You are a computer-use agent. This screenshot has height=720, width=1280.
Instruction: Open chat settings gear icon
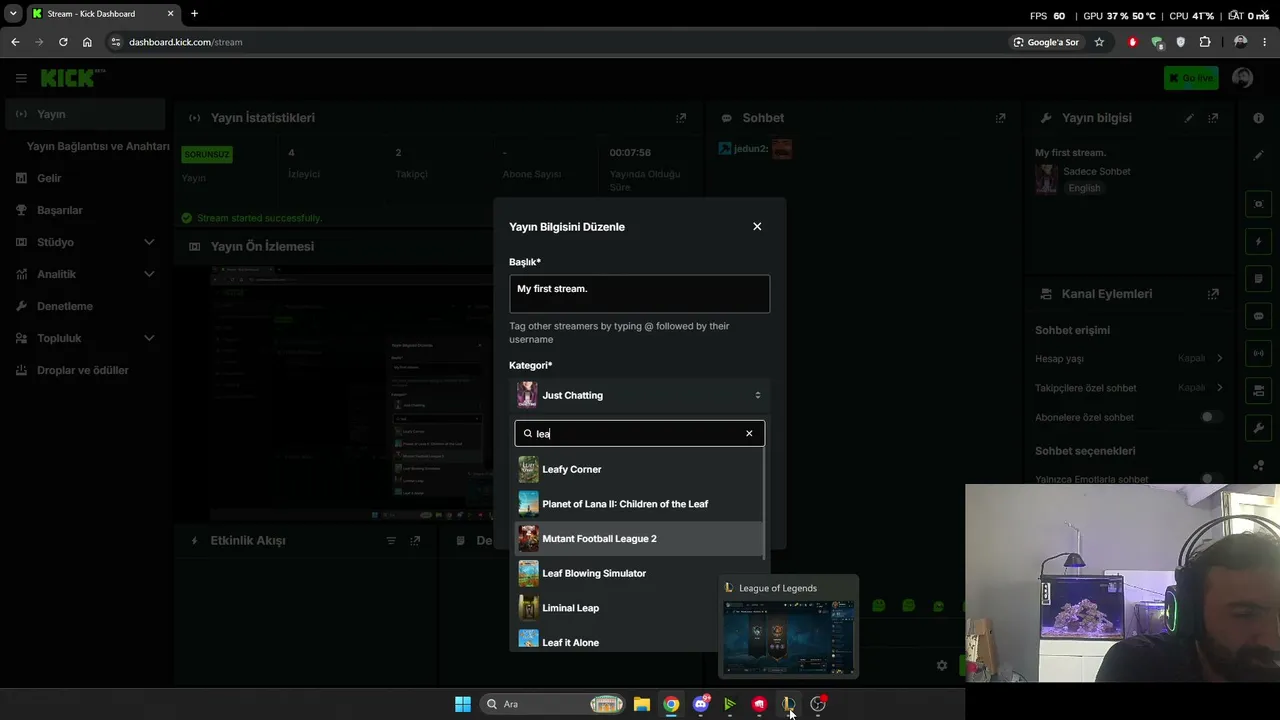[x=941, y=665]
